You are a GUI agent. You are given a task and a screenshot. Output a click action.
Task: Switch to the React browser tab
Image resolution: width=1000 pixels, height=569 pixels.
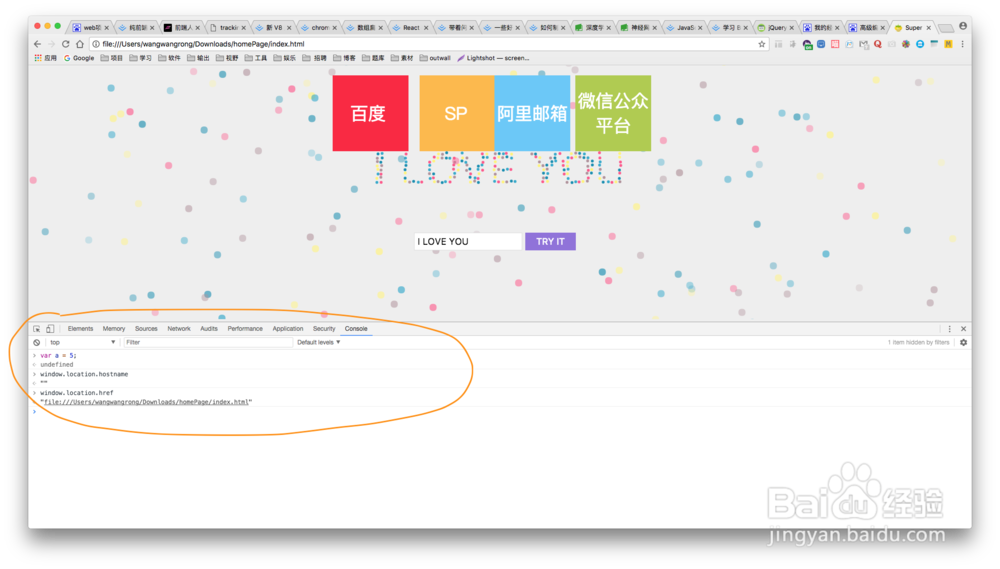tap(410, 27)
